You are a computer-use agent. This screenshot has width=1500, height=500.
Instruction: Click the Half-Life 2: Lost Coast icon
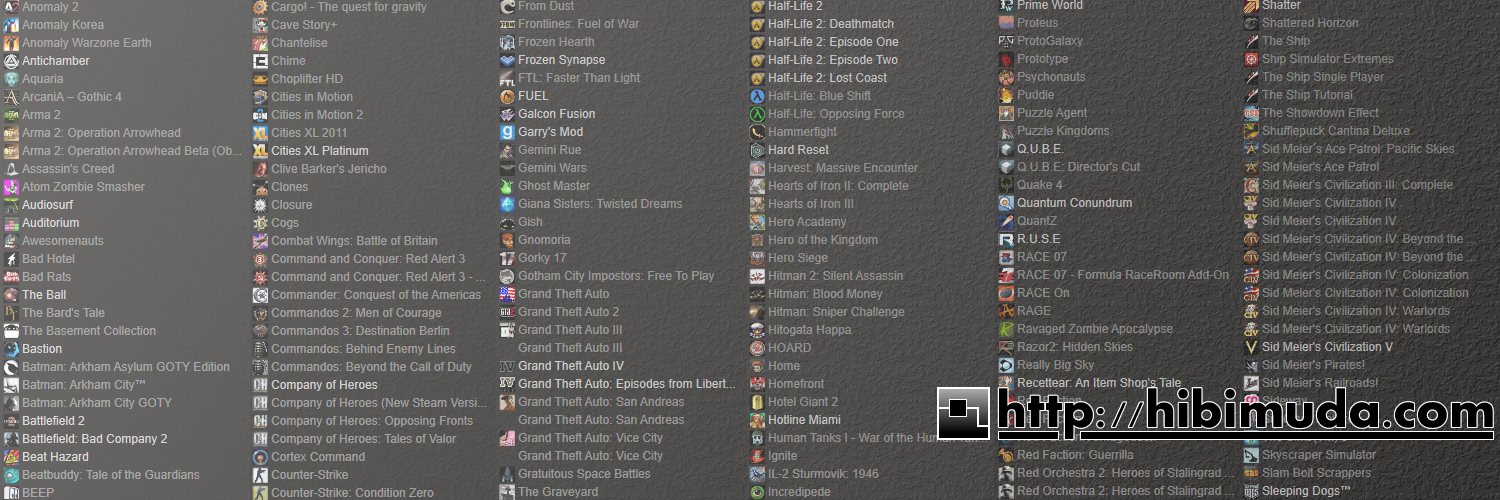(757, 78)
